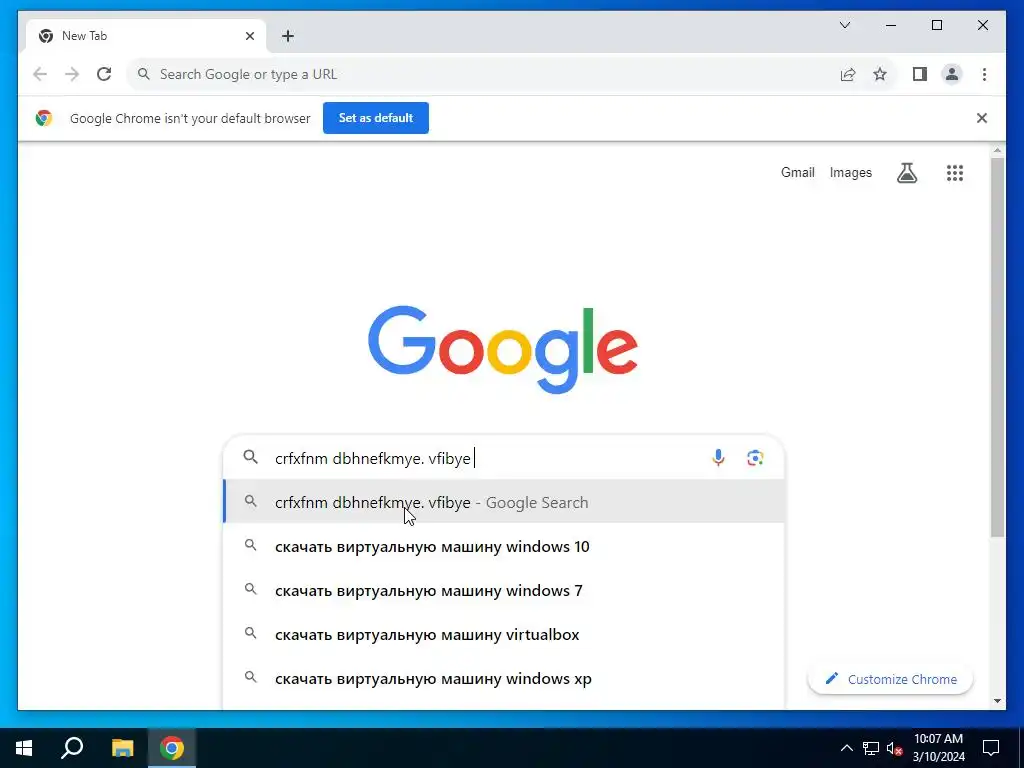Search by image with Google Lens icon
This screenshot has height=768, width=1024.
[x=755, y=458]
